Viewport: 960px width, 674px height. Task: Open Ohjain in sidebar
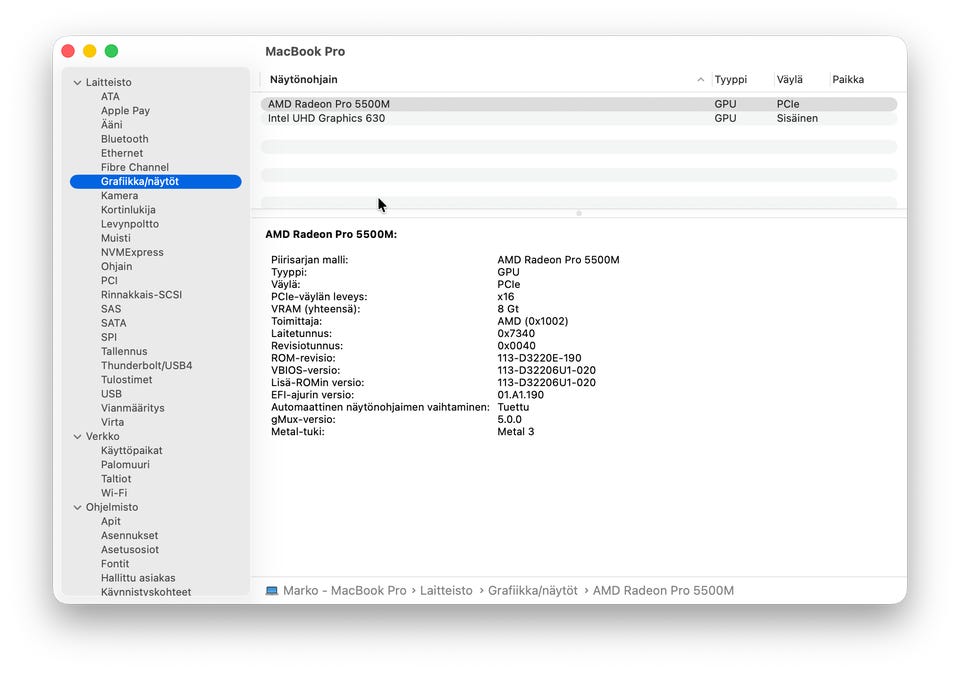click(x=116, y=266)
